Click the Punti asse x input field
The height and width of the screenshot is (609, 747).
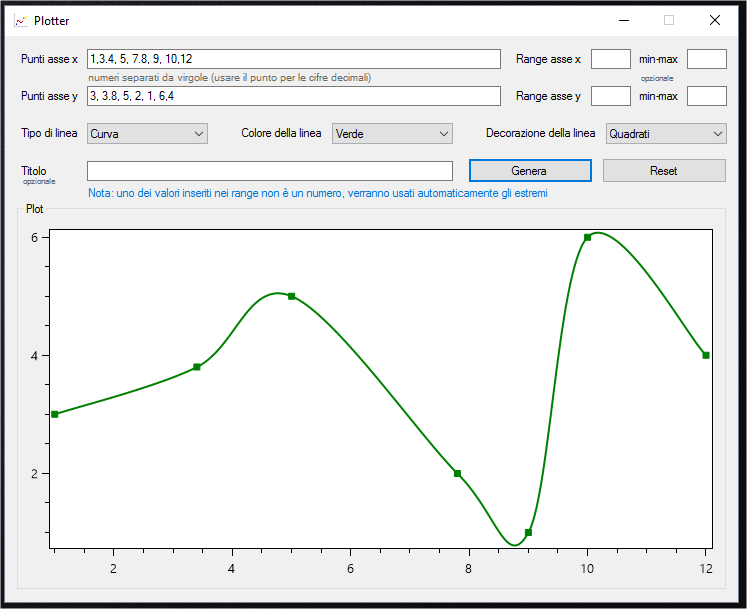point(293,59)
